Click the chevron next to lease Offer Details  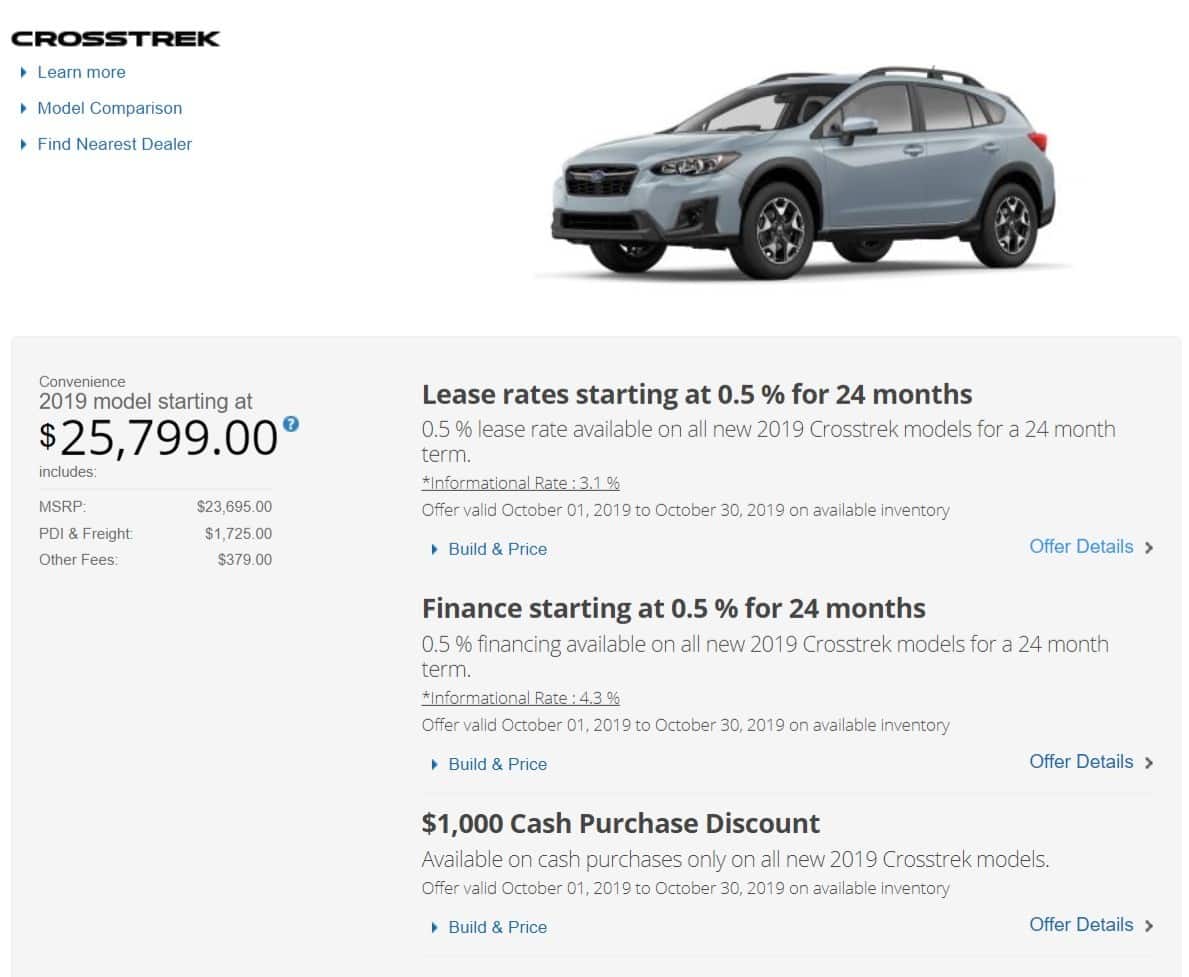1149,548
